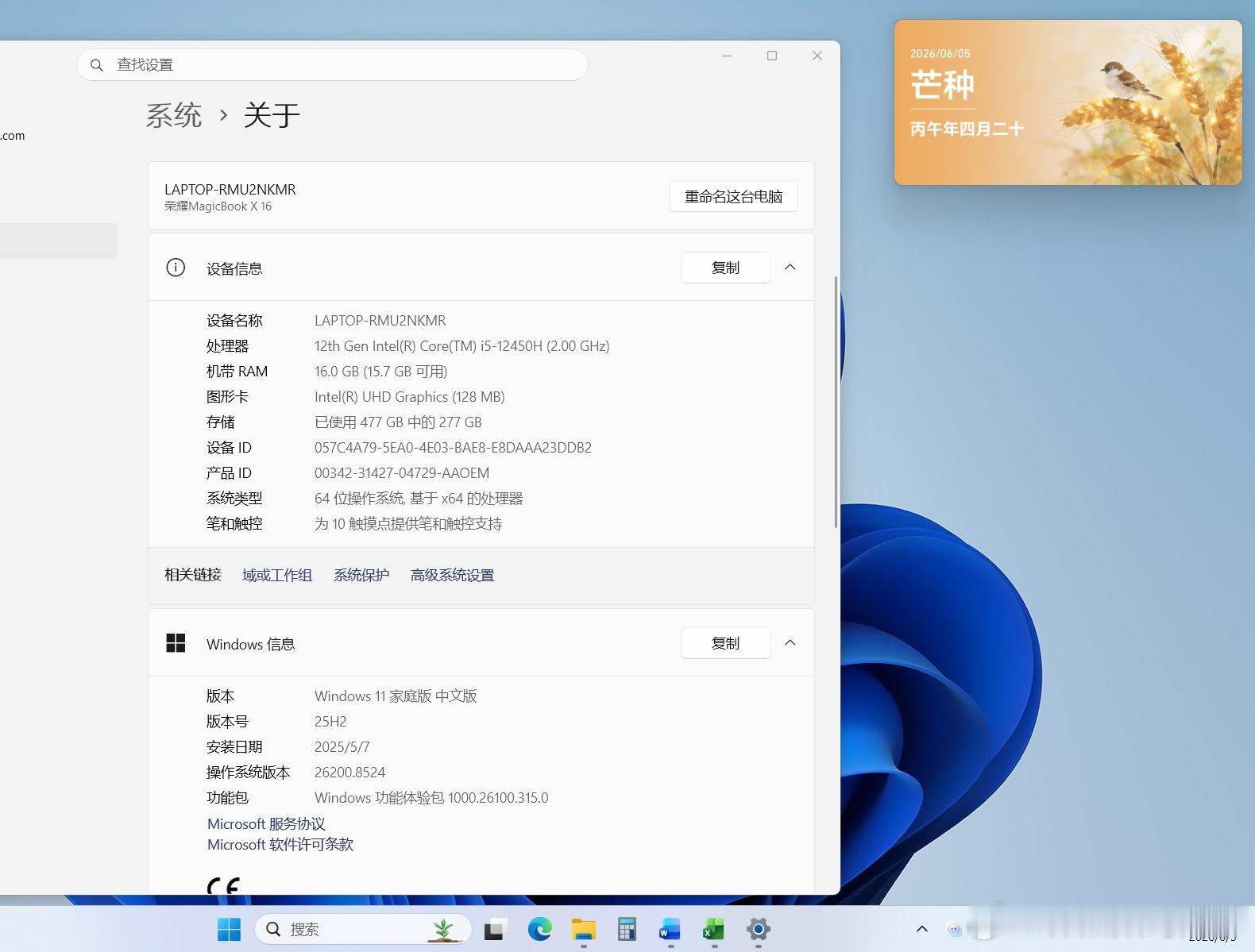Launch Microsoft Edge from the taskbar
This screenshot has height=952, width=1255.
point(540,929)
